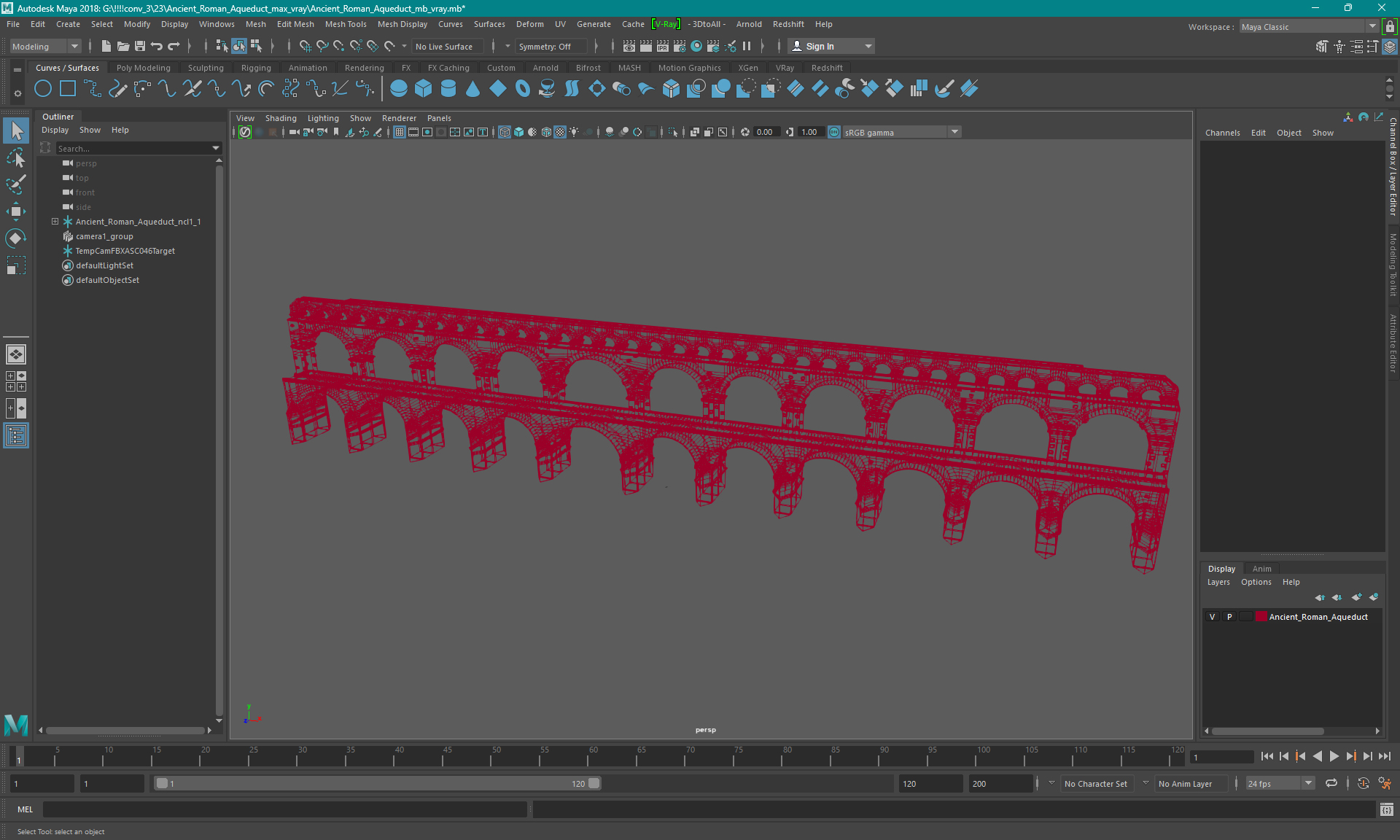Switch to Poly Modeling shelf tab
Viewport: 1400px width, 840px height.
[x=144, y=68]
